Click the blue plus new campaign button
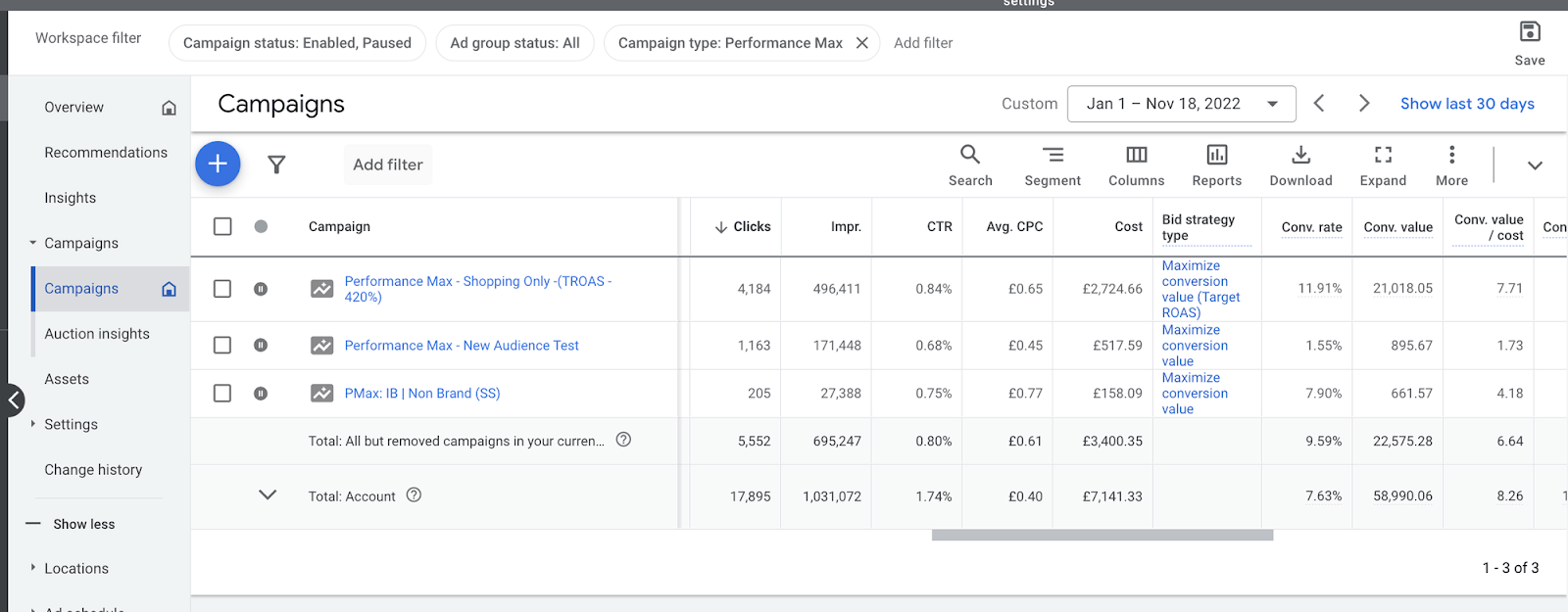Screen dimensions: 1568x612 pos(218,164)
